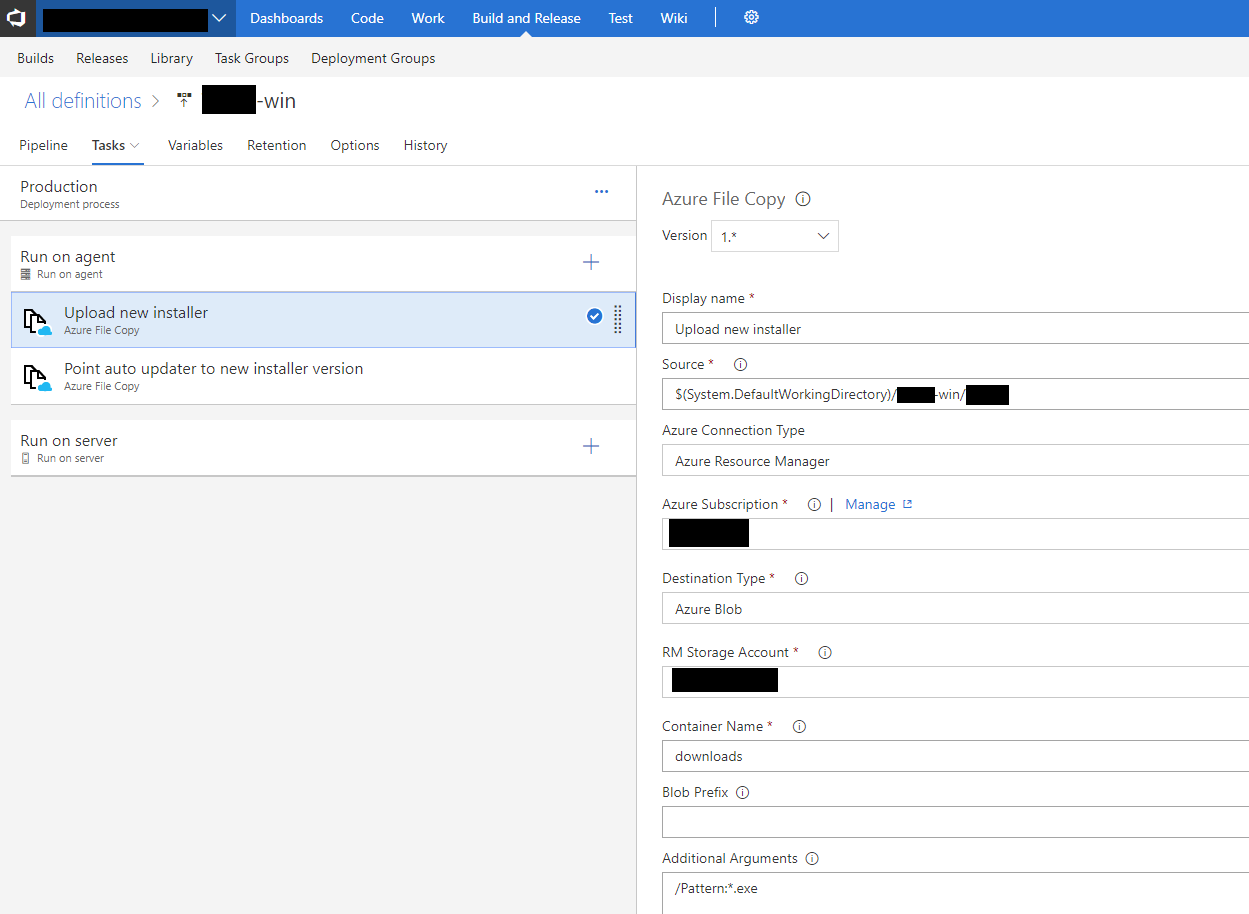The height and width of the screenshot is (914, 1249).
Task: Open the settings gear icon
Action: point(752,18)
